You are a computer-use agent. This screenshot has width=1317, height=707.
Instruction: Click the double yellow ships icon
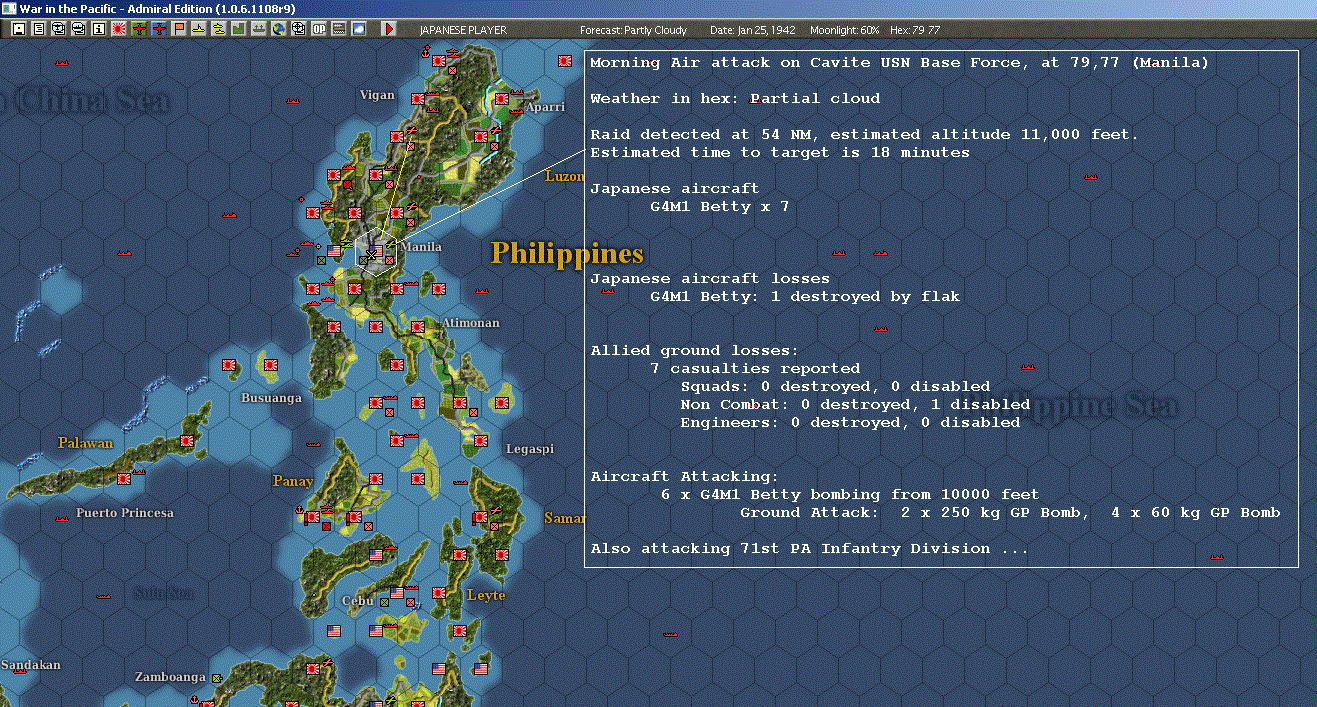click(219, 30)
